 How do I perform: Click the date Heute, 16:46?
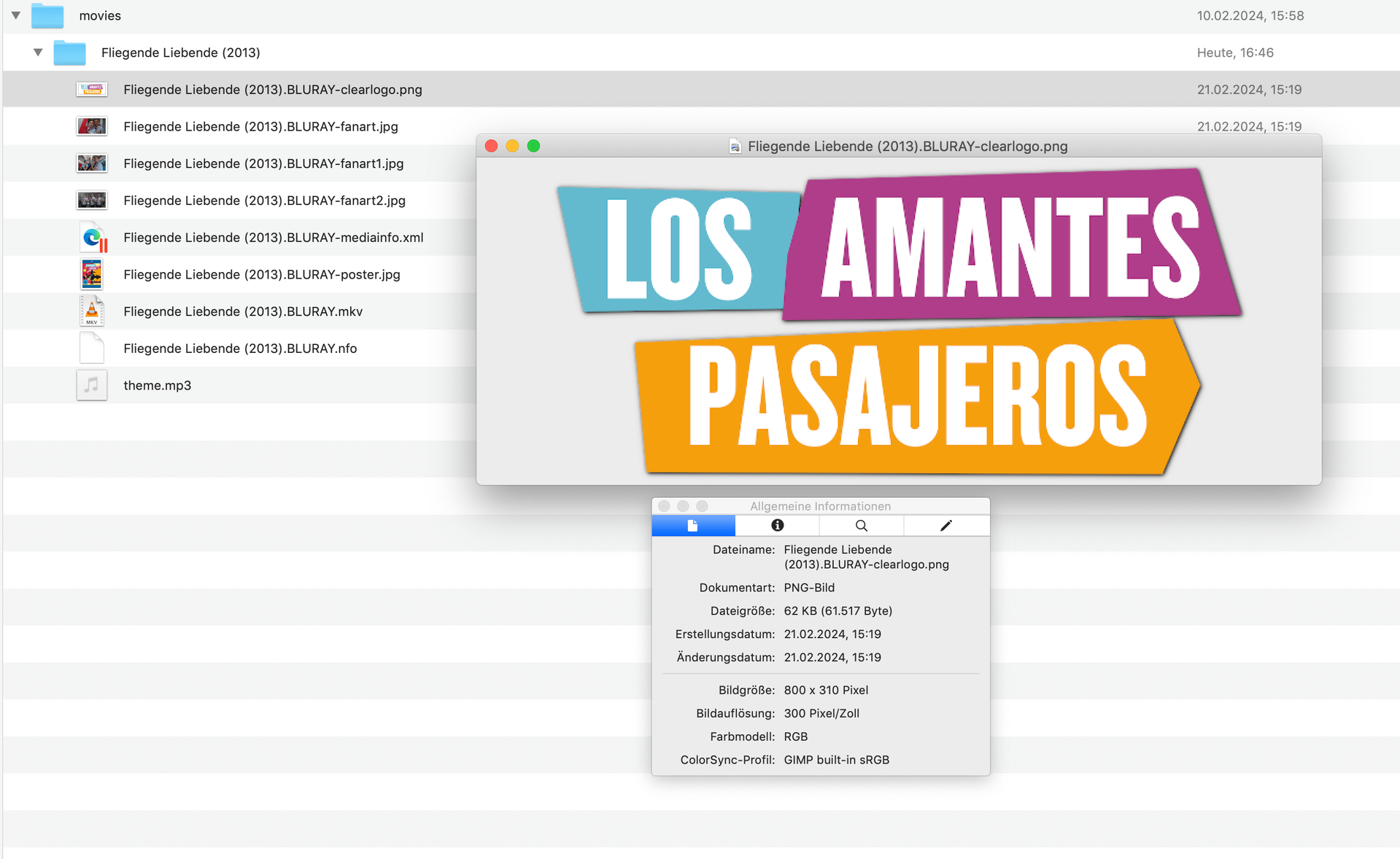[1235, 53]
